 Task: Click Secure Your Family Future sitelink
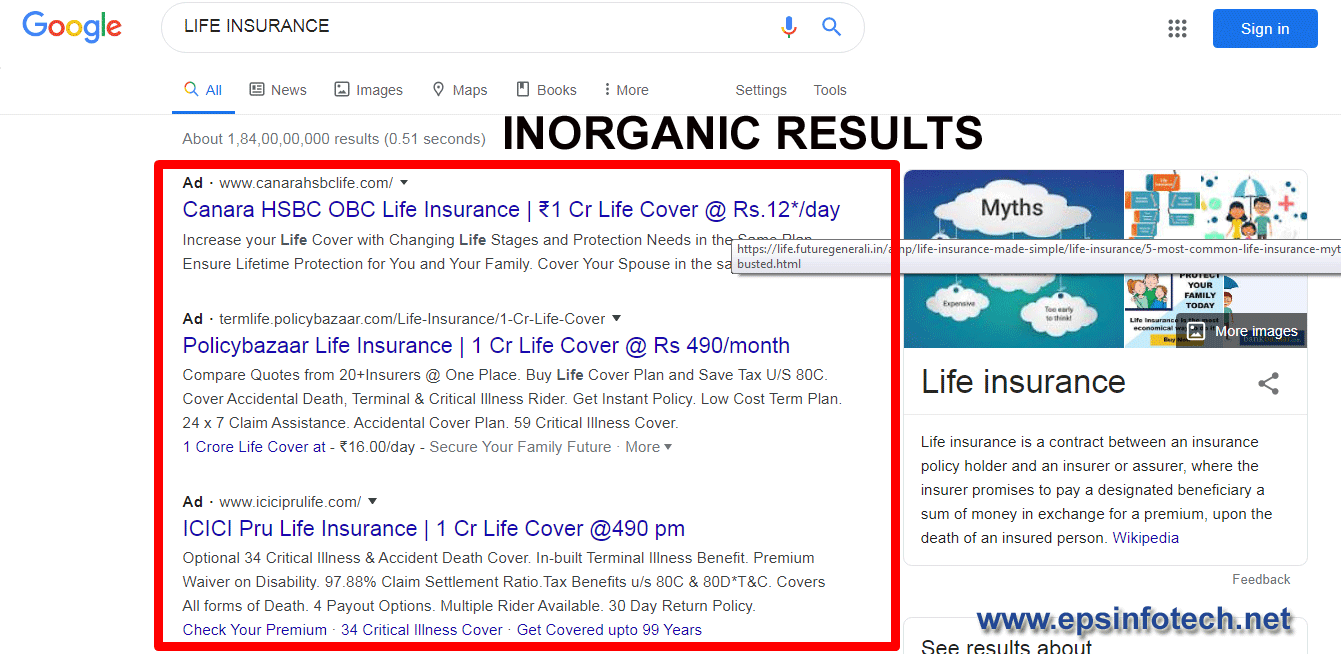tap(520, 447)
